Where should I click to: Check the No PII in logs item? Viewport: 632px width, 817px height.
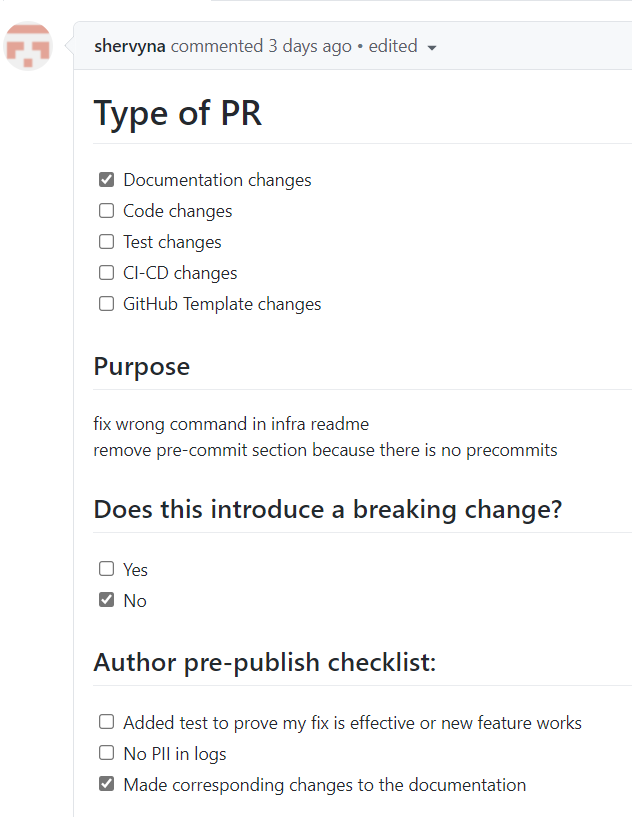(x=106, y=752)
